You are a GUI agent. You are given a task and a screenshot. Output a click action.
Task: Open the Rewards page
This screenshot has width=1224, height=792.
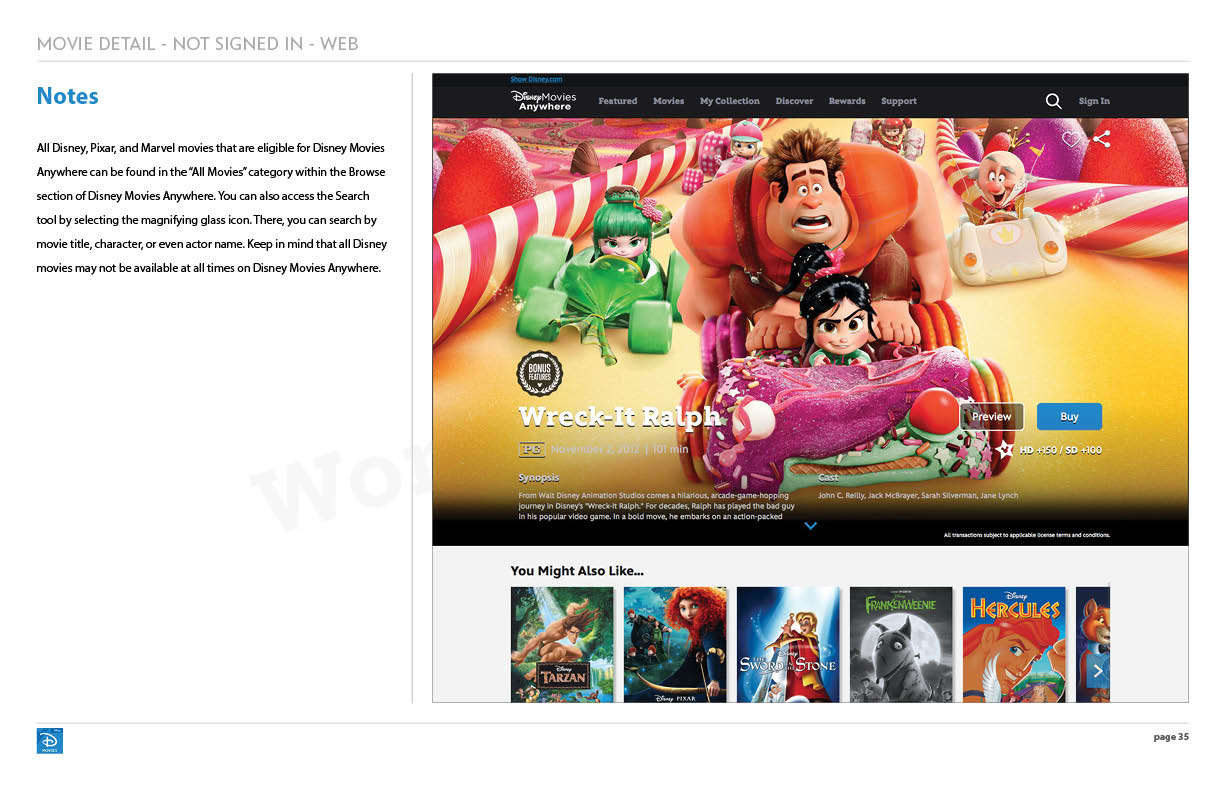coord(847,101)
